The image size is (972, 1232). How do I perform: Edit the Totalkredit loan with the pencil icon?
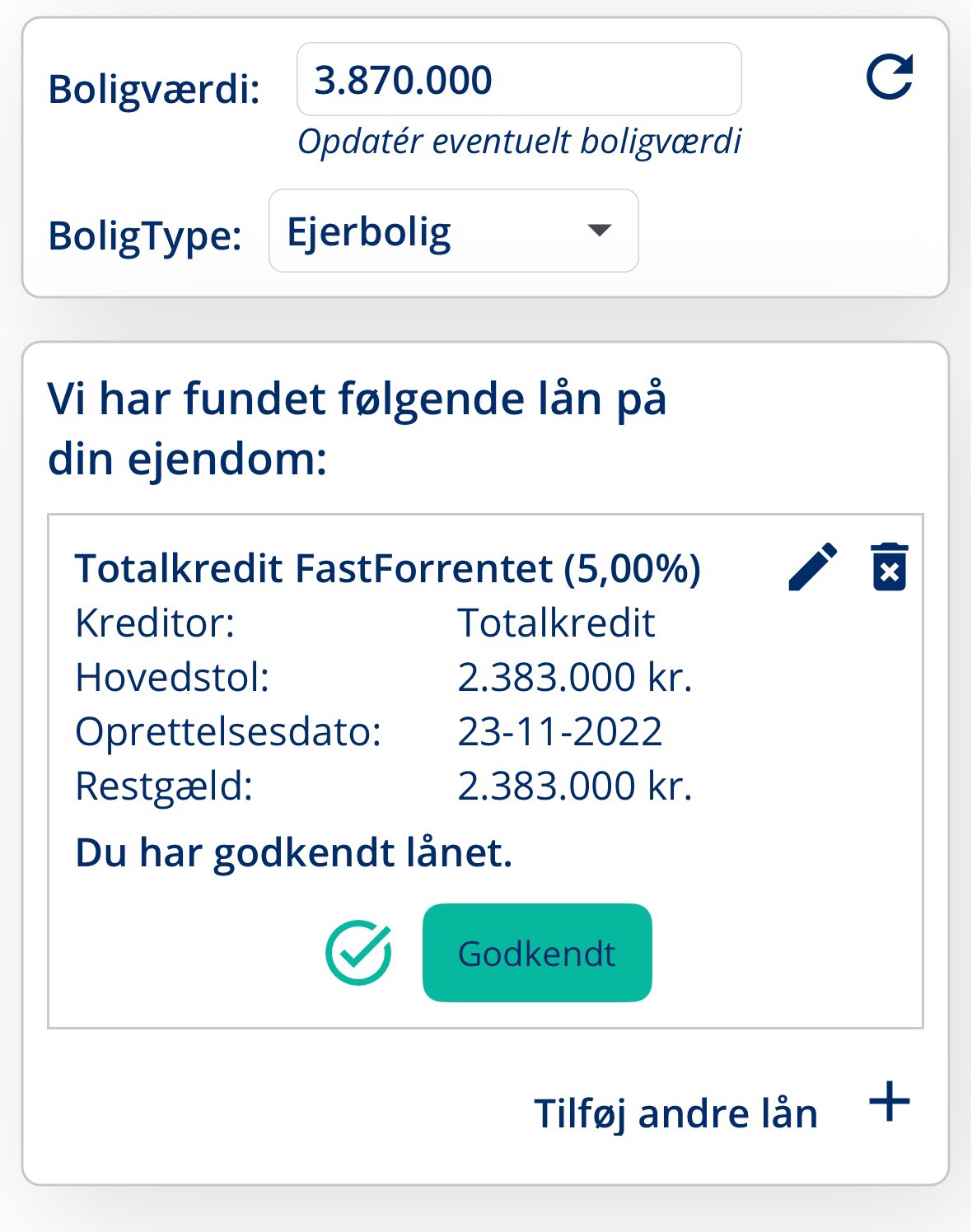coord(812,567)
